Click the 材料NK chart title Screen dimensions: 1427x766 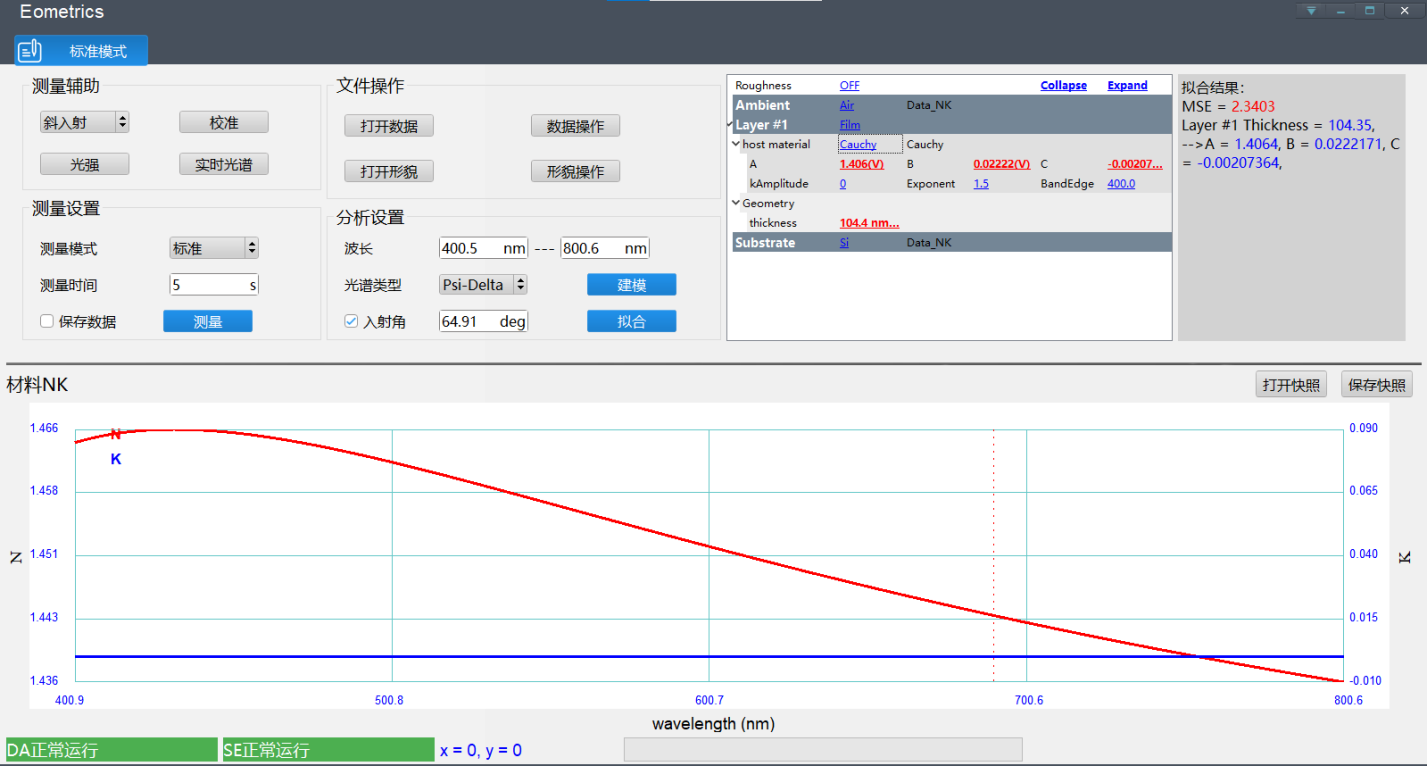point(37,385)
